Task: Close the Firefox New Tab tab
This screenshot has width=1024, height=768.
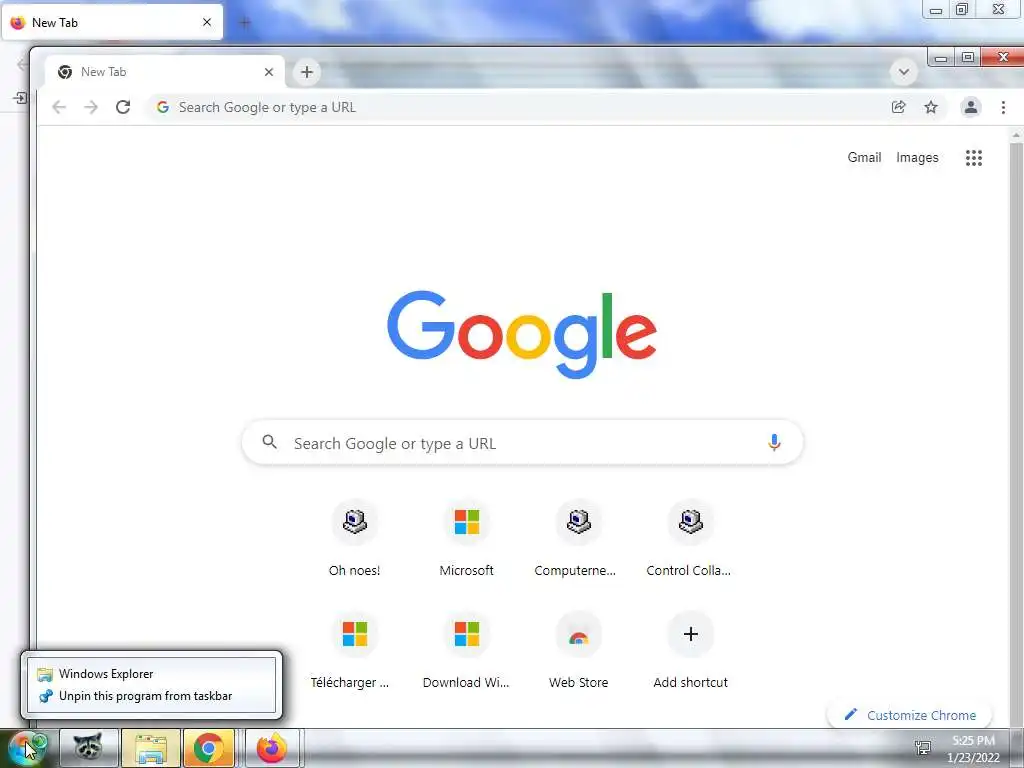Action: click(206, 22)
